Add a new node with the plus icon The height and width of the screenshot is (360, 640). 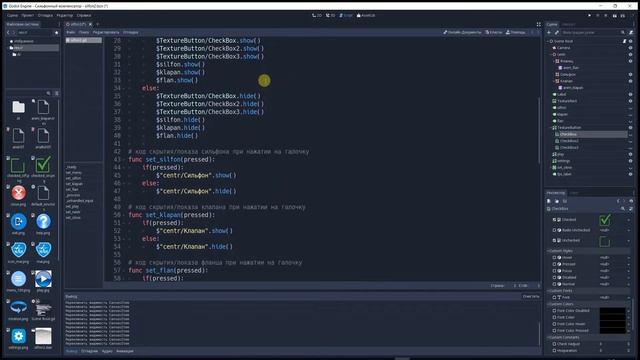click(549, 32)
